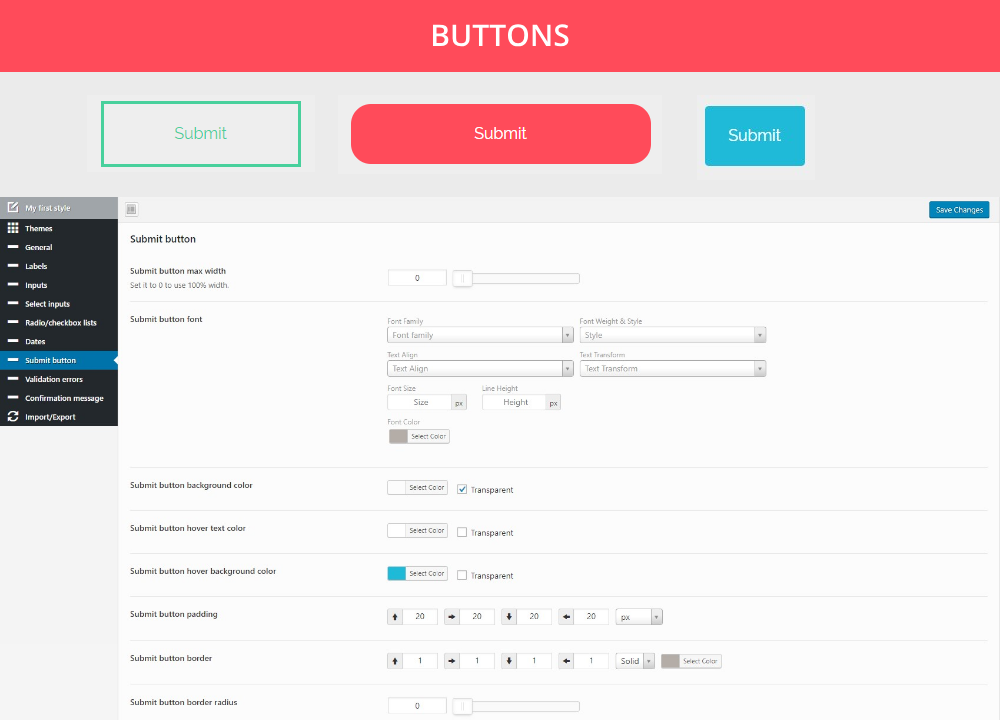This screenshot has height=720, width=1000.
Task: Click the padding top value field
Action: 420,617
